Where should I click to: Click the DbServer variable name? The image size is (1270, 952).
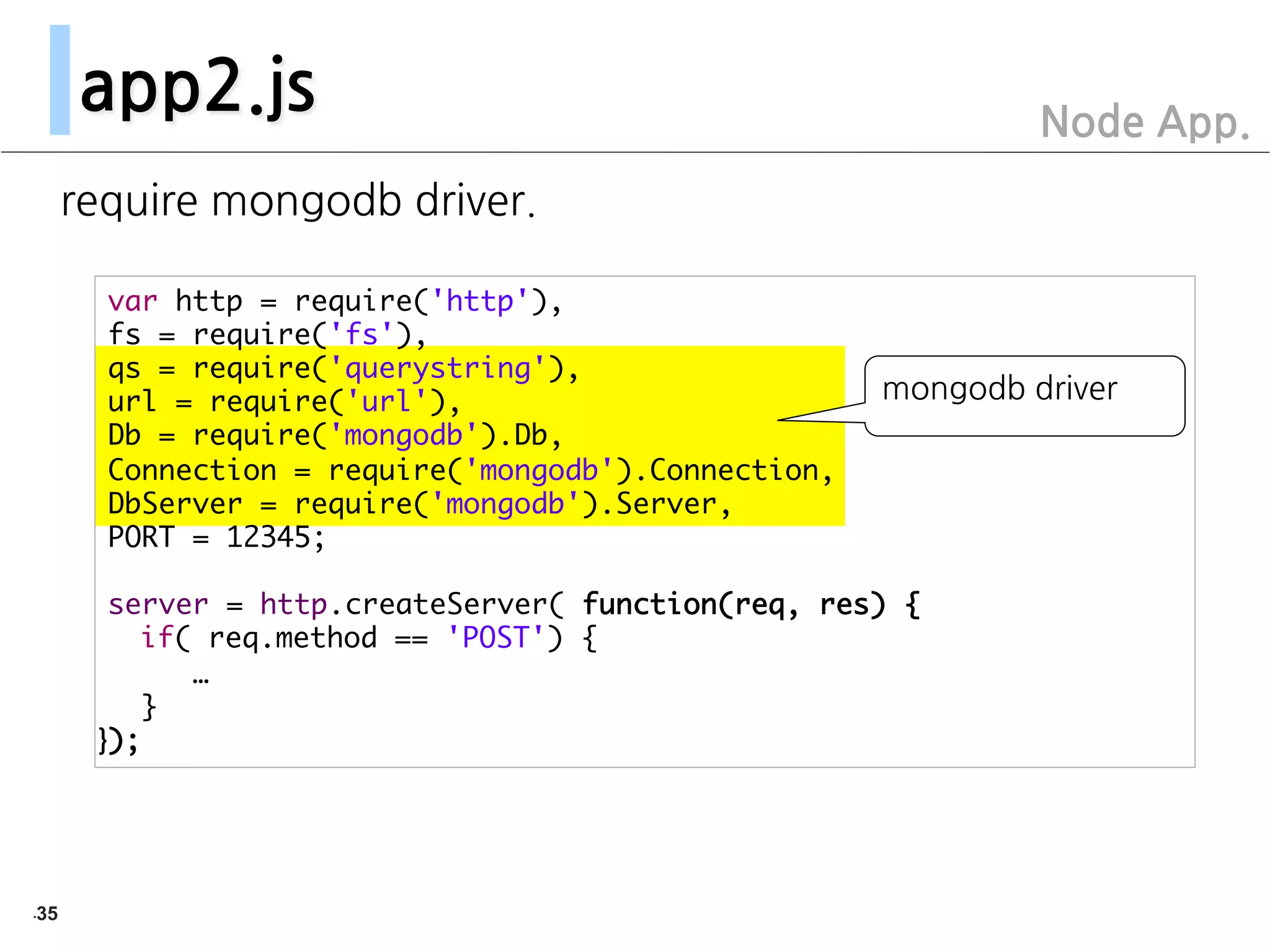174,504
